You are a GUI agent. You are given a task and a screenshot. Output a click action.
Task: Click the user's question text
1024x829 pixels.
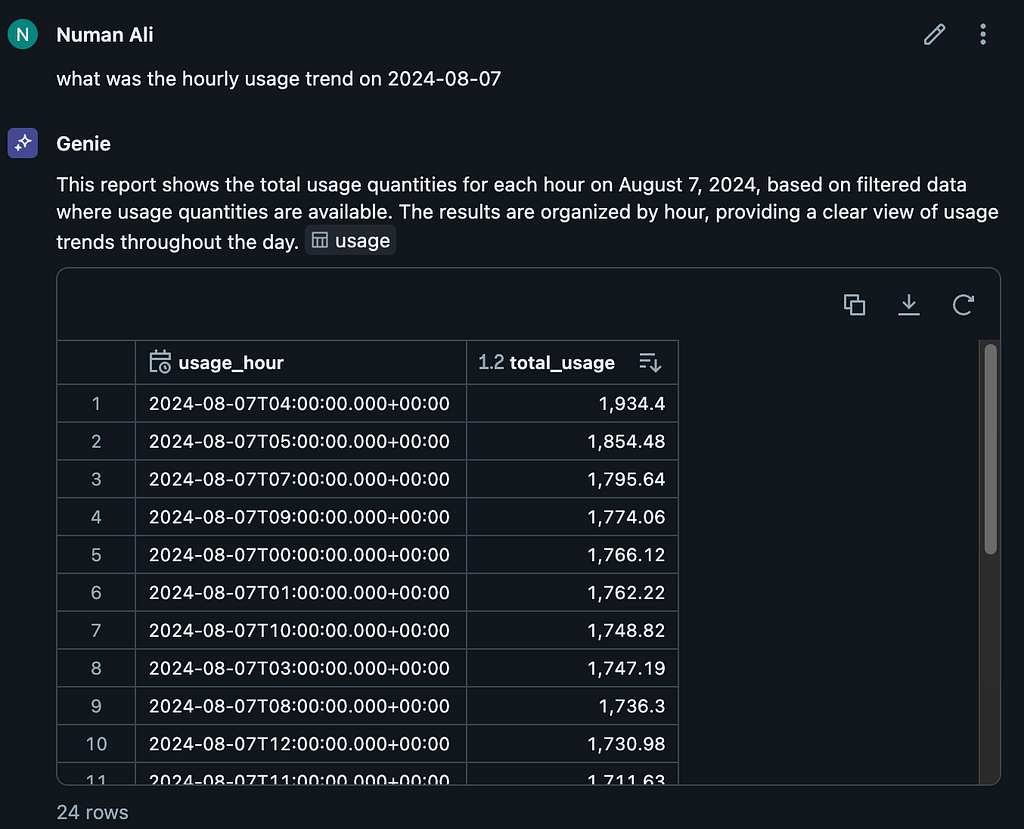[278, 79]
